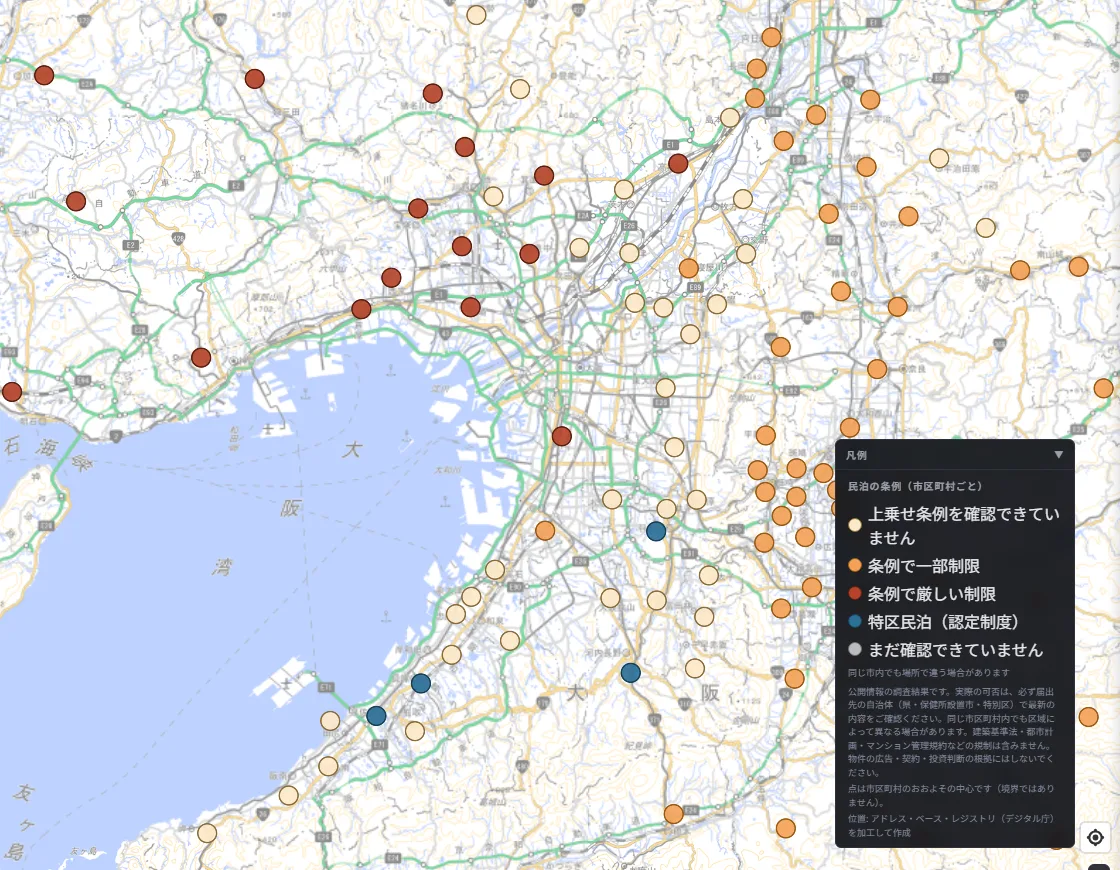Collapse the 凡例 legend panel arrow
Image resolution: width=1120 pixels, height=870 pixels.
coord(1058,454)
